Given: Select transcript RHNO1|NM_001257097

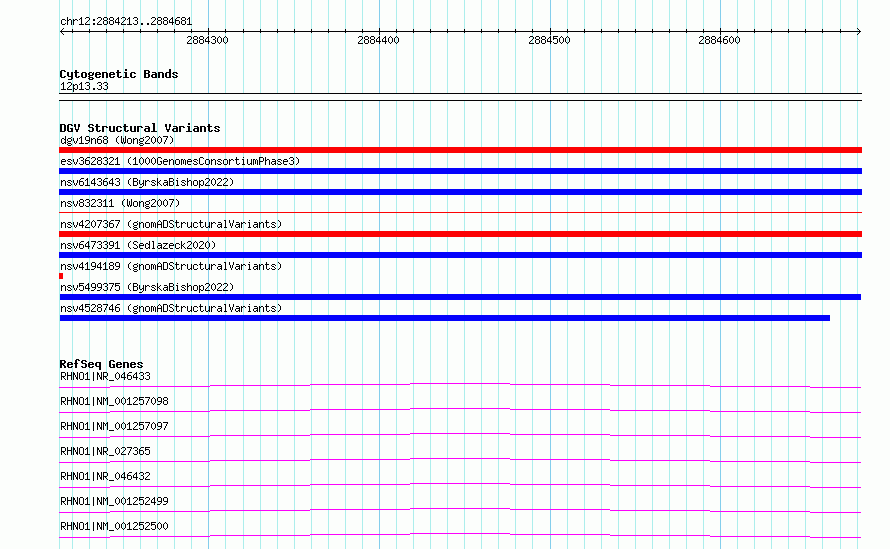Looking at the screenshot, I should click(114, 426).
